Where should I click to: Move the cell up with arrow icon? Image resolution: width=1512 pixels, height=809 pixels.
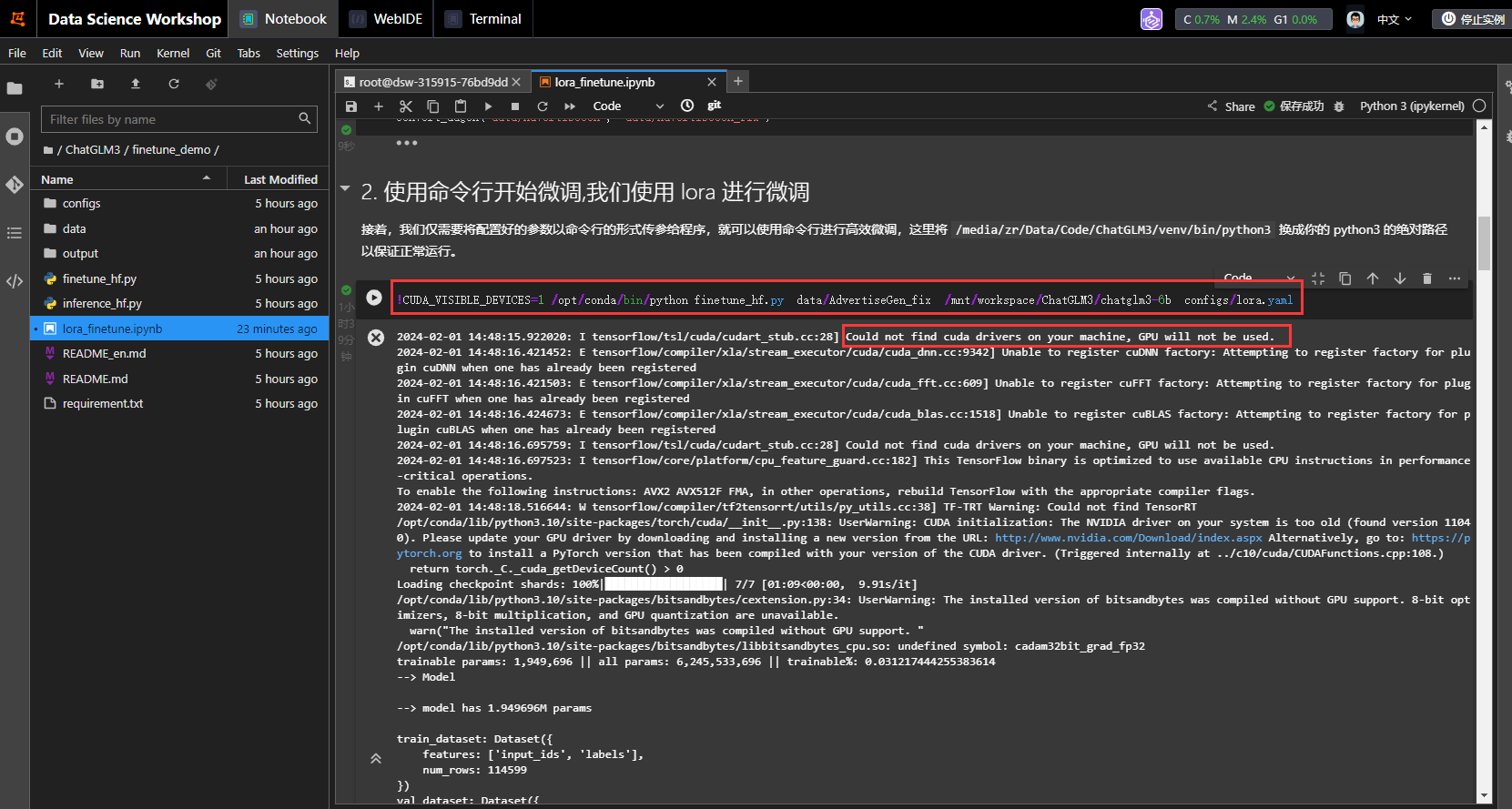pos(1373,278)
